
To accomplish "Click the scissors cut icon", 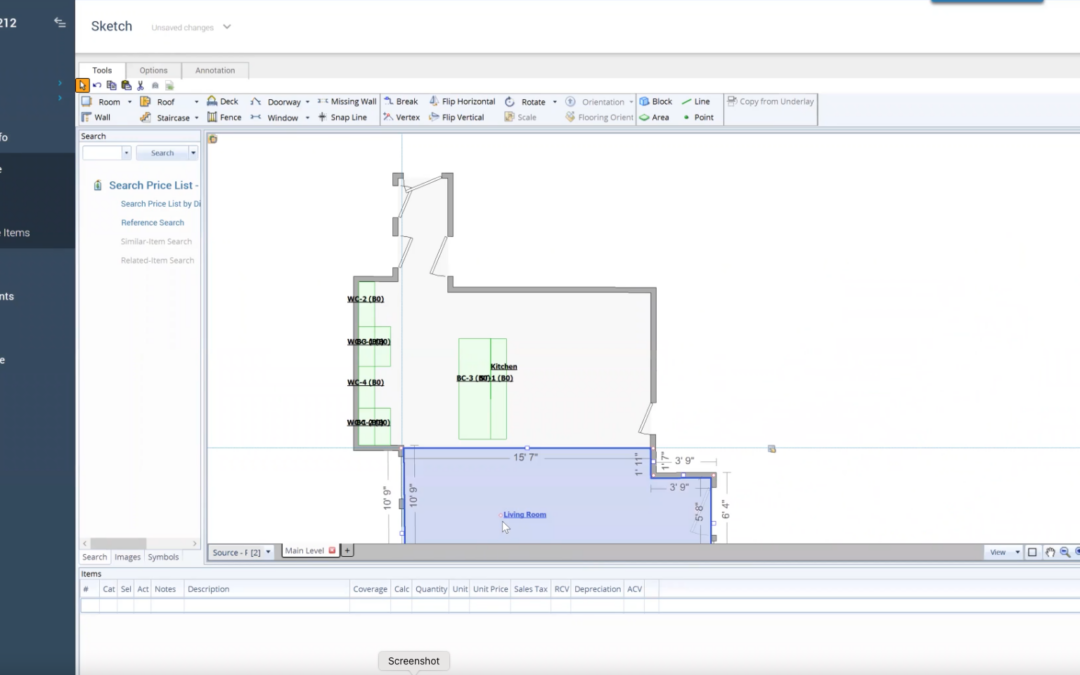I will 140,86.
